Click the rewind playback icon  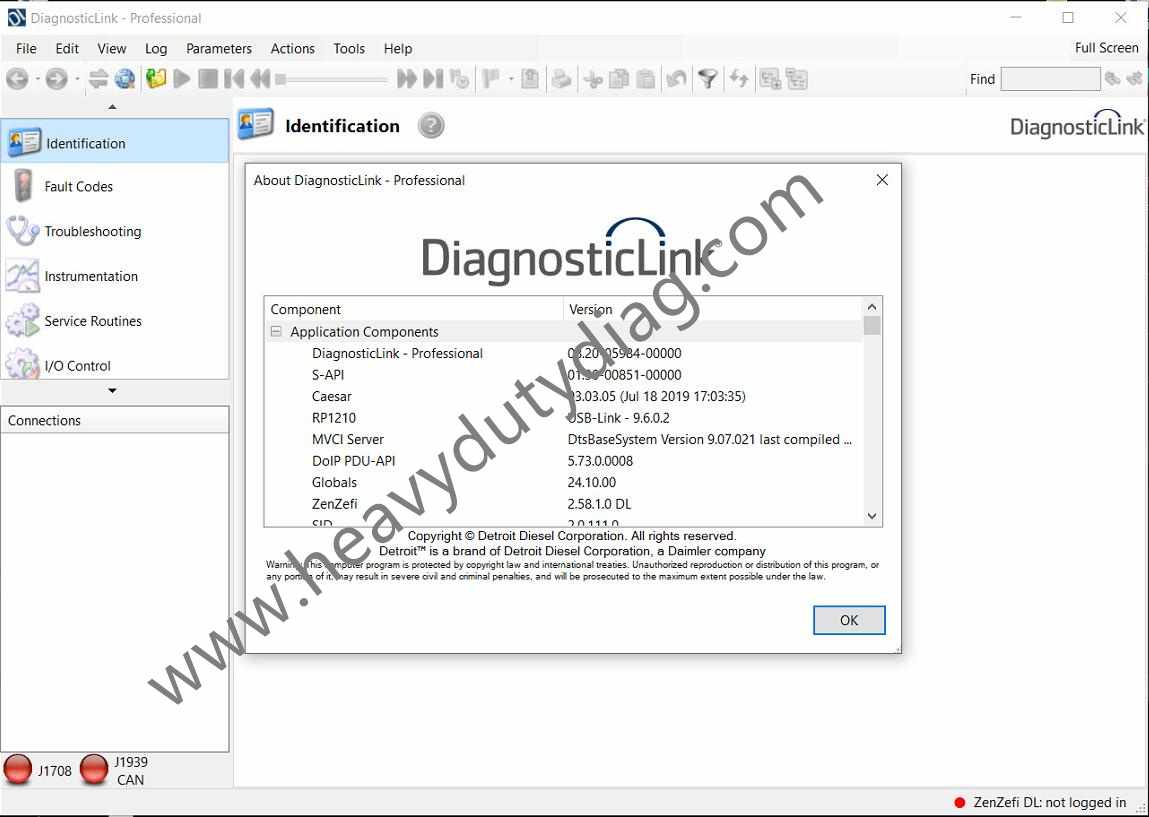pyautogui.click(x=260, y=79)
